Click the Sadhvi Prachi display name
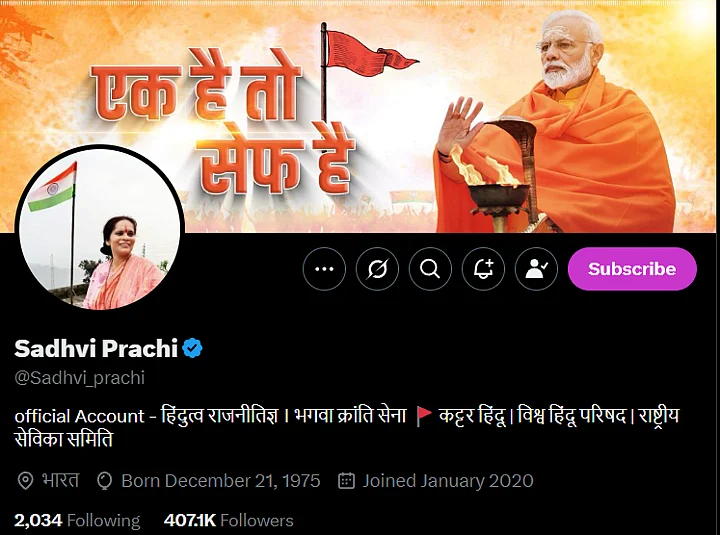720x535 pixels. [x=96, y=349]
